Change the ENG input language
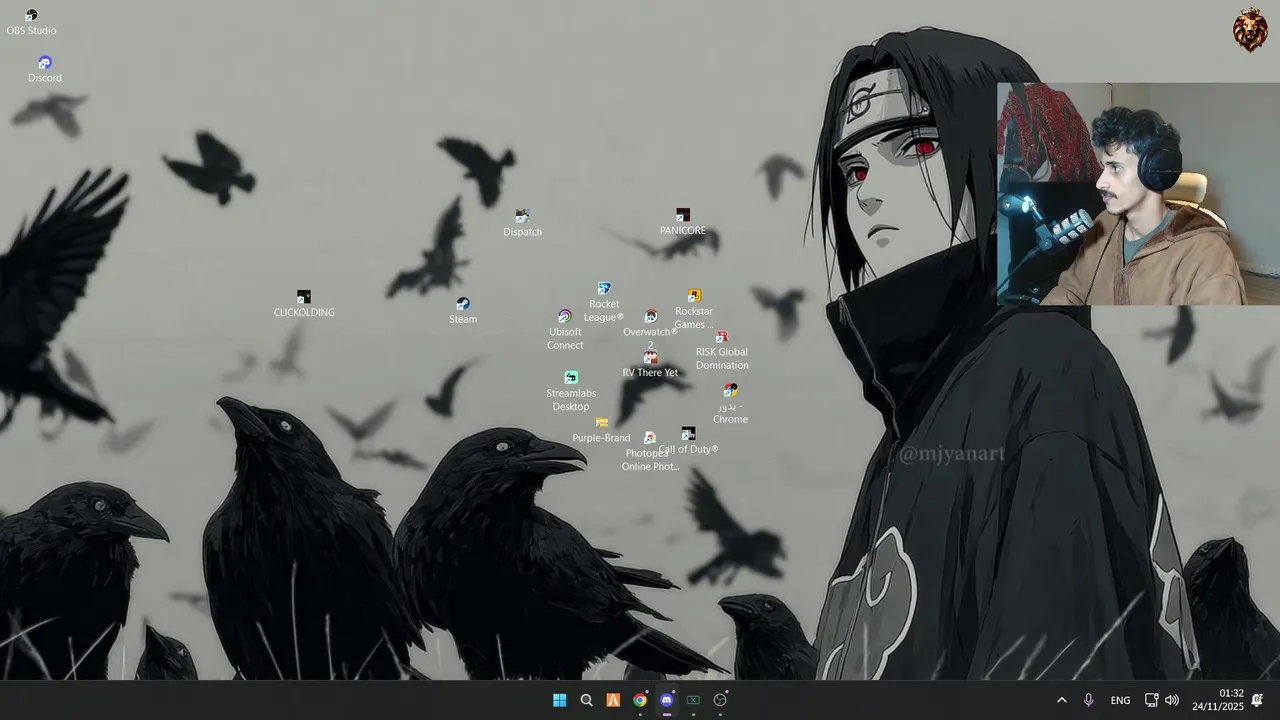 (x=1120, y=700)
